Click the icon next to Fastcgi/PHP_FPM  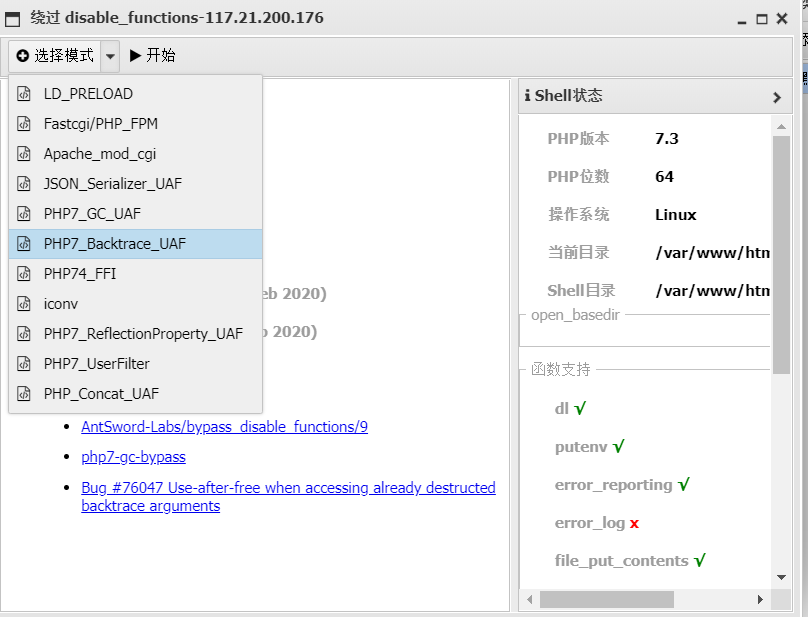pyautogui.click(x=25, y=124)
